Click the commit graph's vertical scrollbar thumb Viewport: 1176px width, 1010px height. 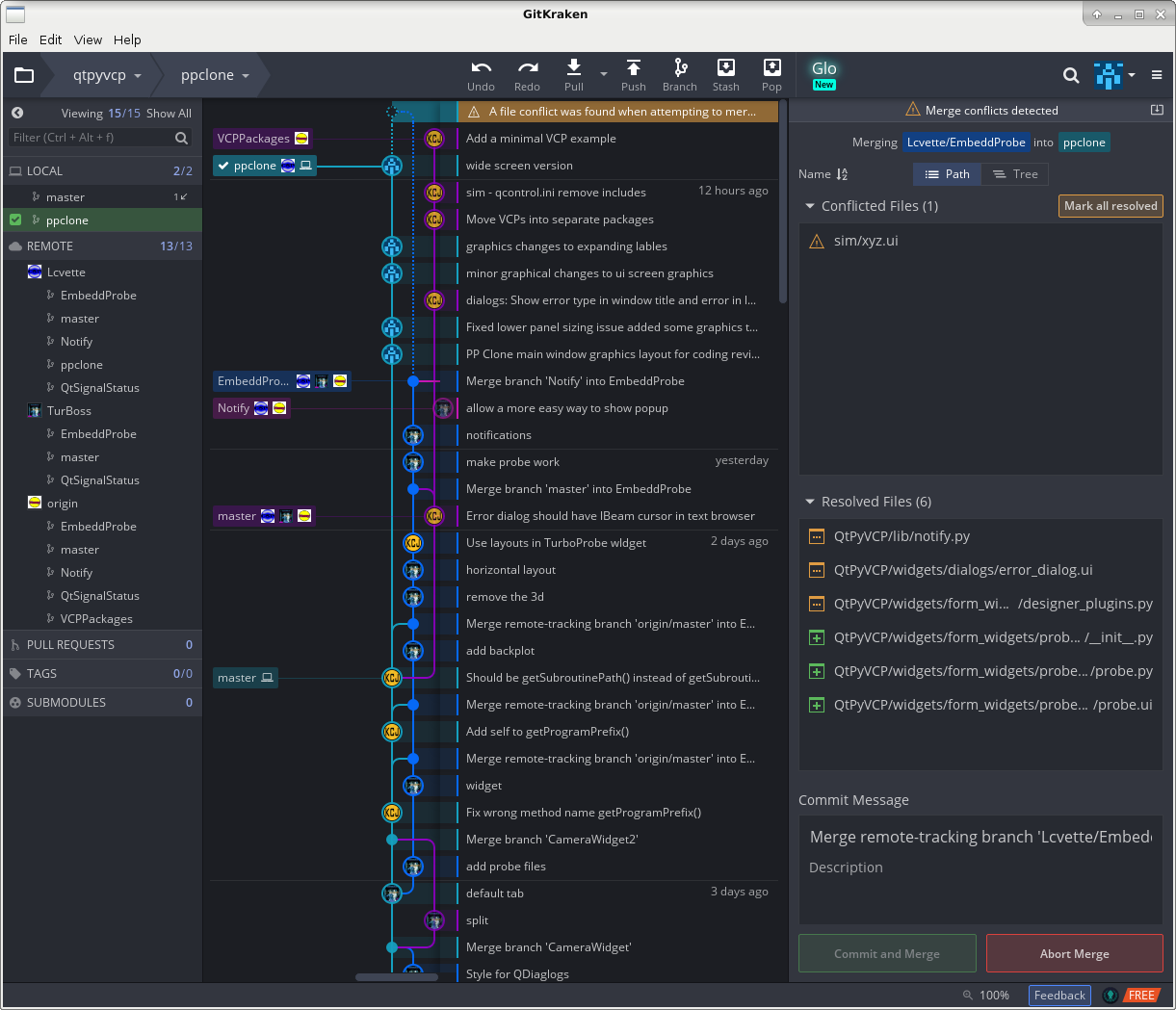click(783, 202)
